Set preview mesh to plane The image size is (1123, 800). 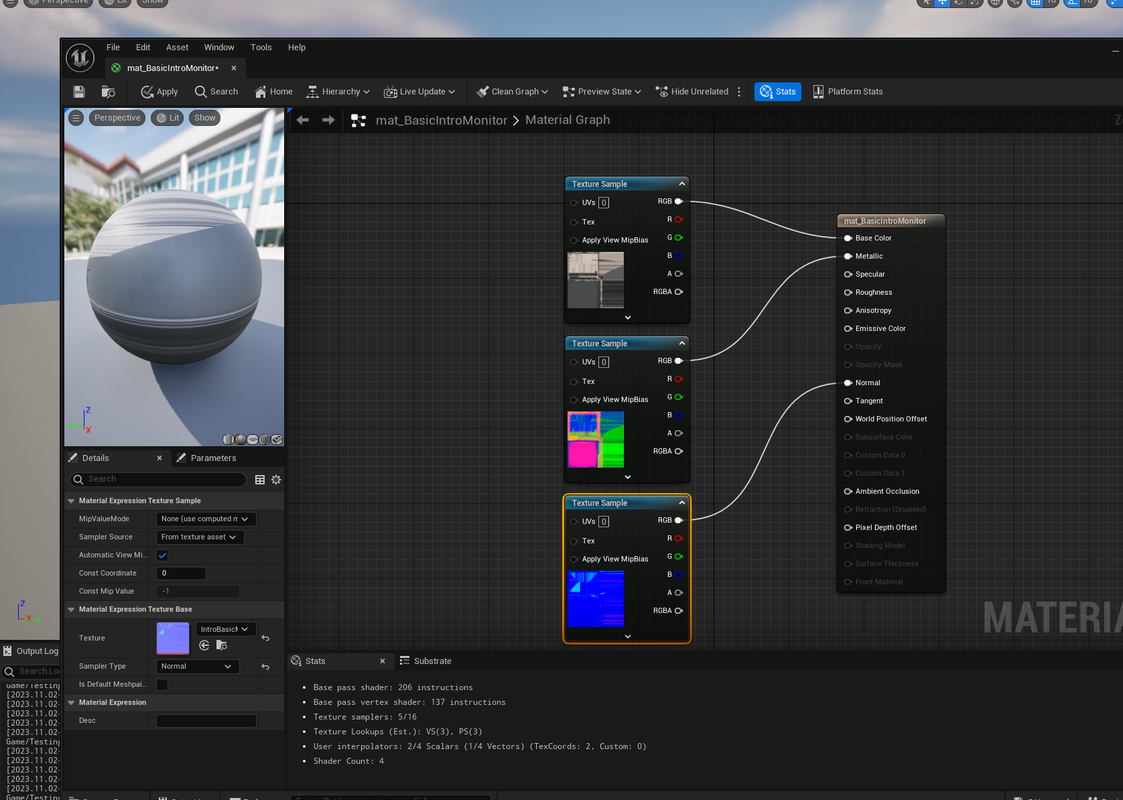point(253,439)
